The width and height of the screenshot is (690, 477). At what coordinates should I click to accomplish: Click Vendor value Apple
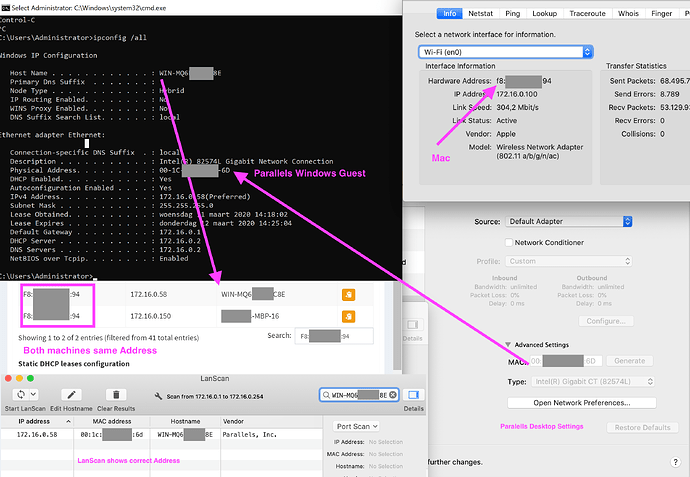pyautogui.click(x=506, y=134)
